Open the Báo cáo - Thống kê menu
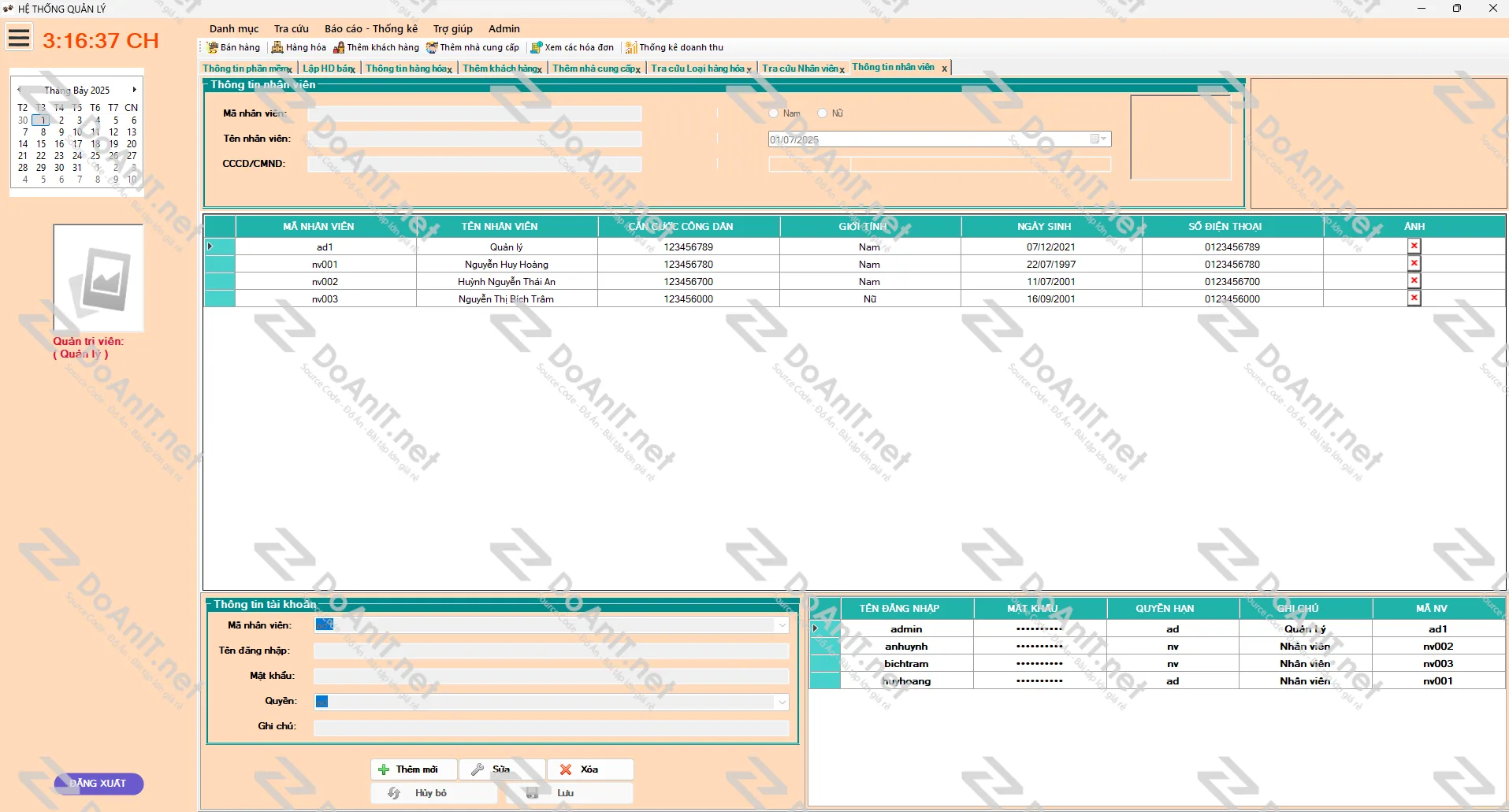 click(370, 28)
